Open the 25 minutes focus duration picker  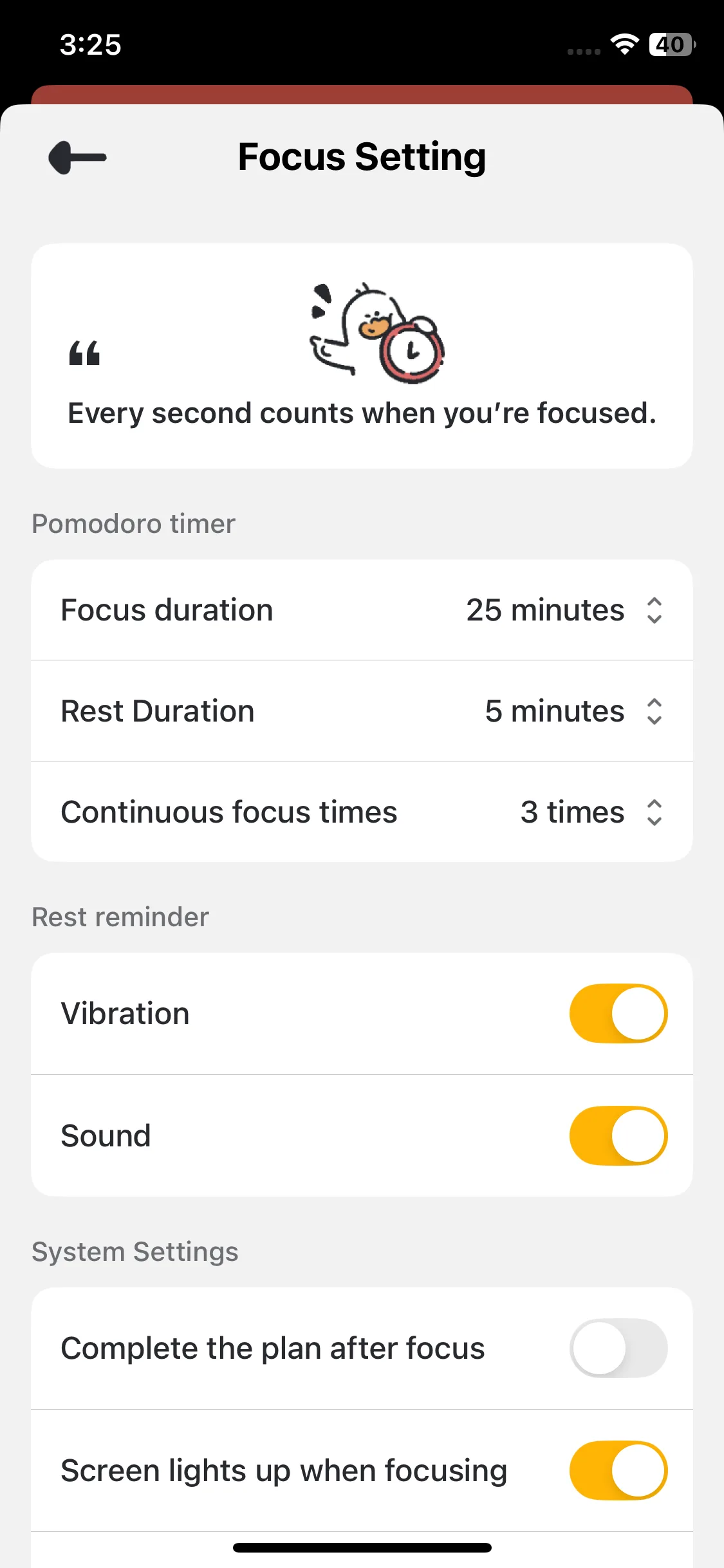(545, 610)
